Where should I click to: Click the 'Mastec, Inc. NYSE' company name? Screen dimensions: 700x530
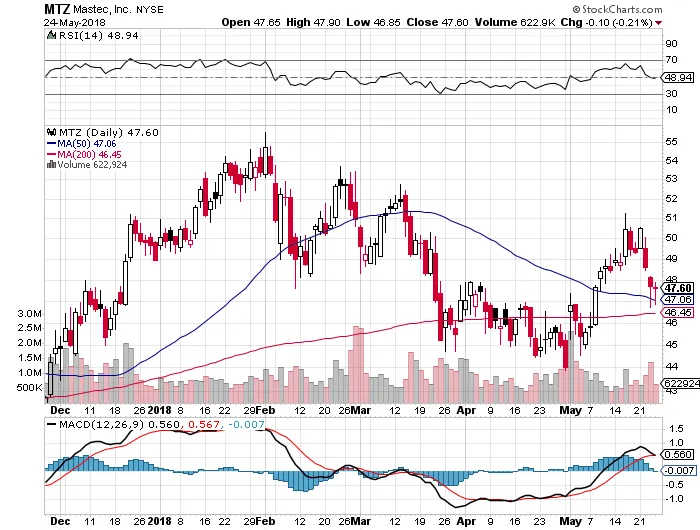118,9
